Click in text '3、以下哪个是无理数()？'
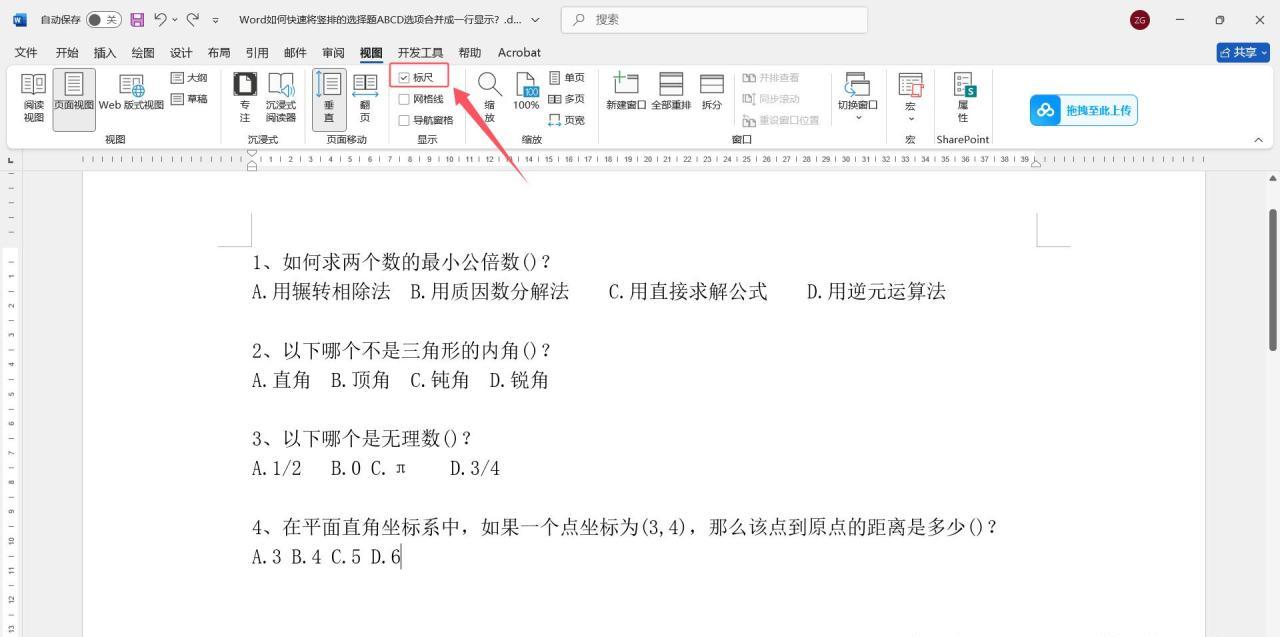The width and height of the screenshot is (1280, 637). pos(362,439)
